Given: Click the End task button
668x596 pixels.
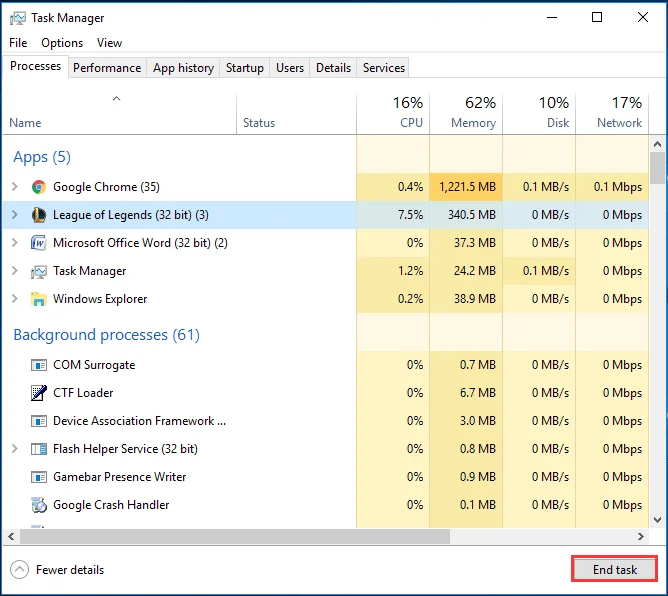Looking at the screenshot, I should click(615, 570).
